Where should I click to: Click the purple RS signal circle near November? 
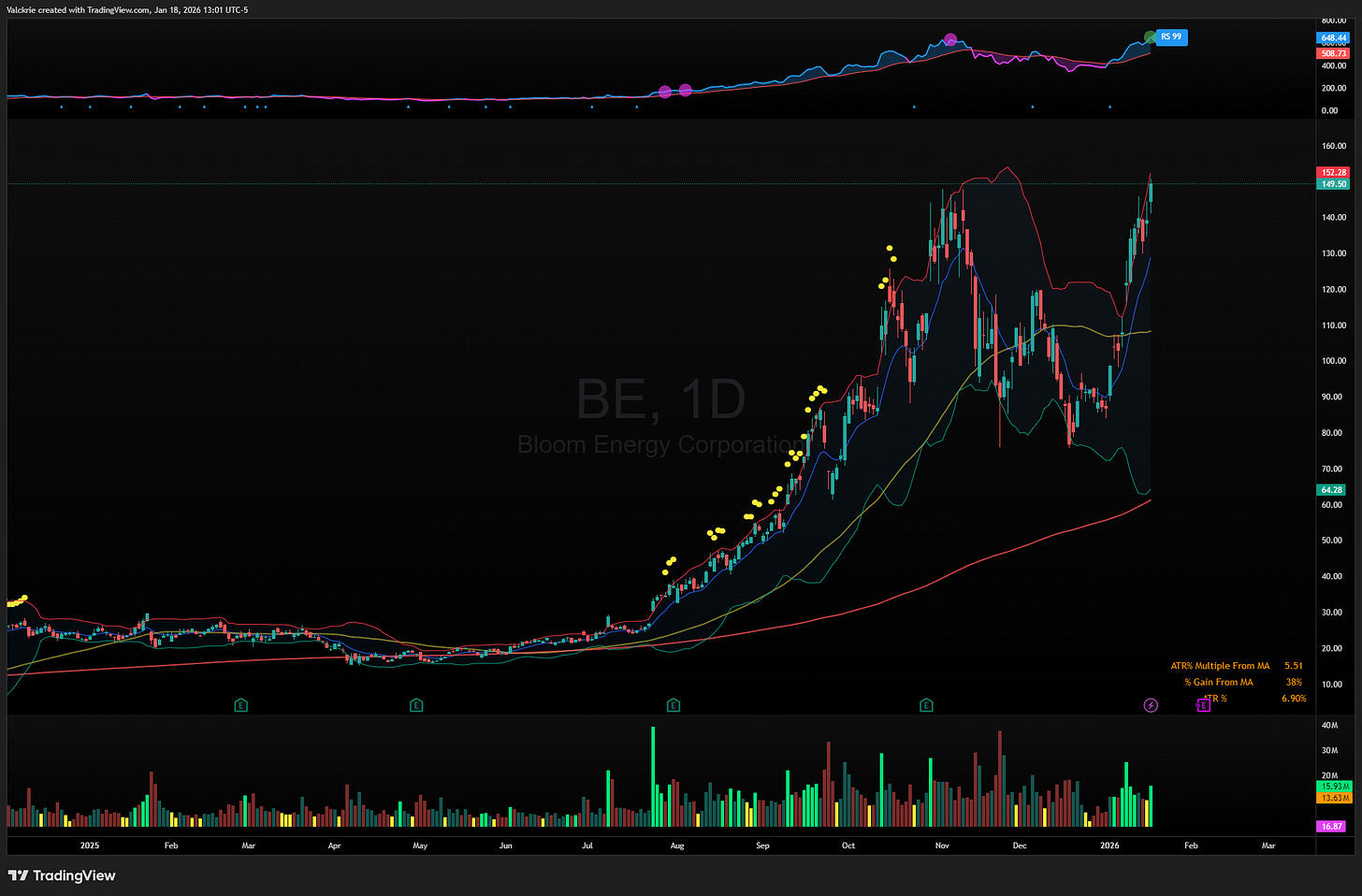[x=950, y=39]
